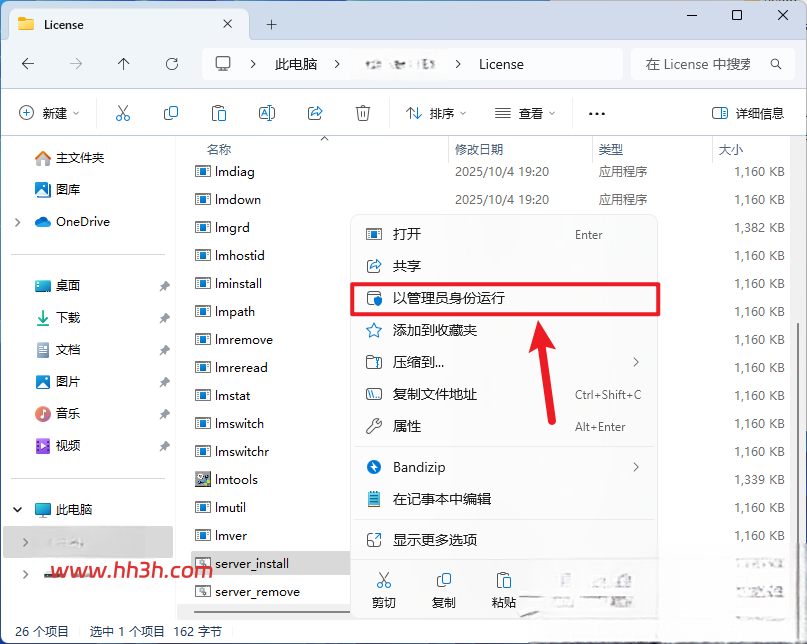Open a new tab with plus button

pyautogui.click(x=271, y=24)
